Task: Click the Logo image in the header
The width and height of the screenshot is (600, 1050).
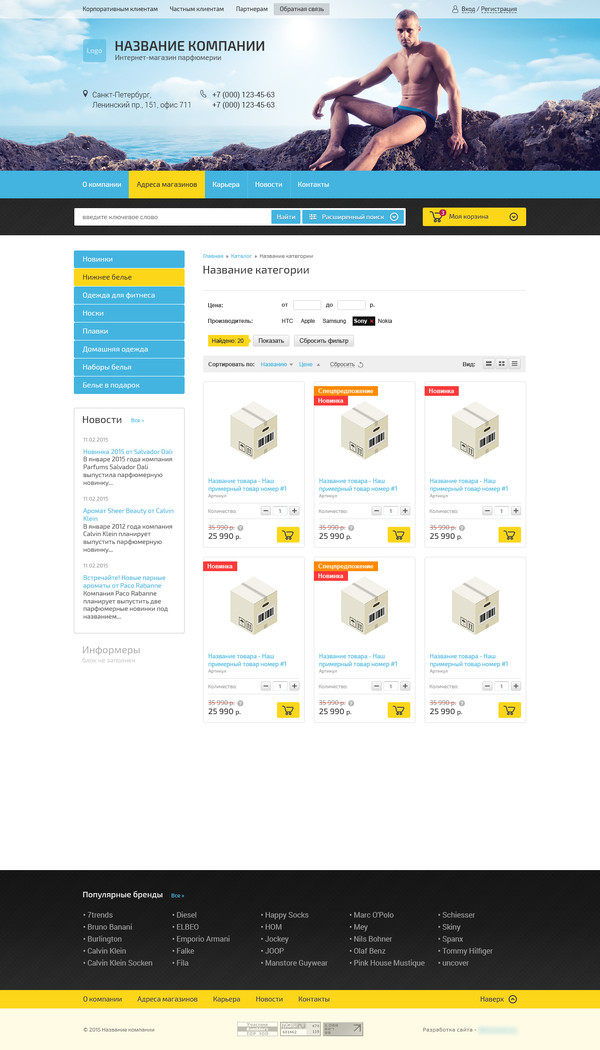Action: point(94,51)
